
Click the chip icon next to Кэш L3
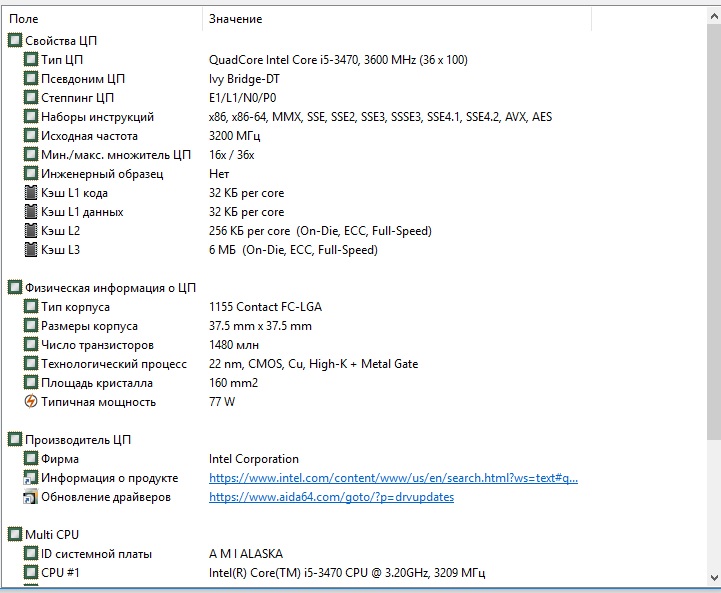(31, 250)
